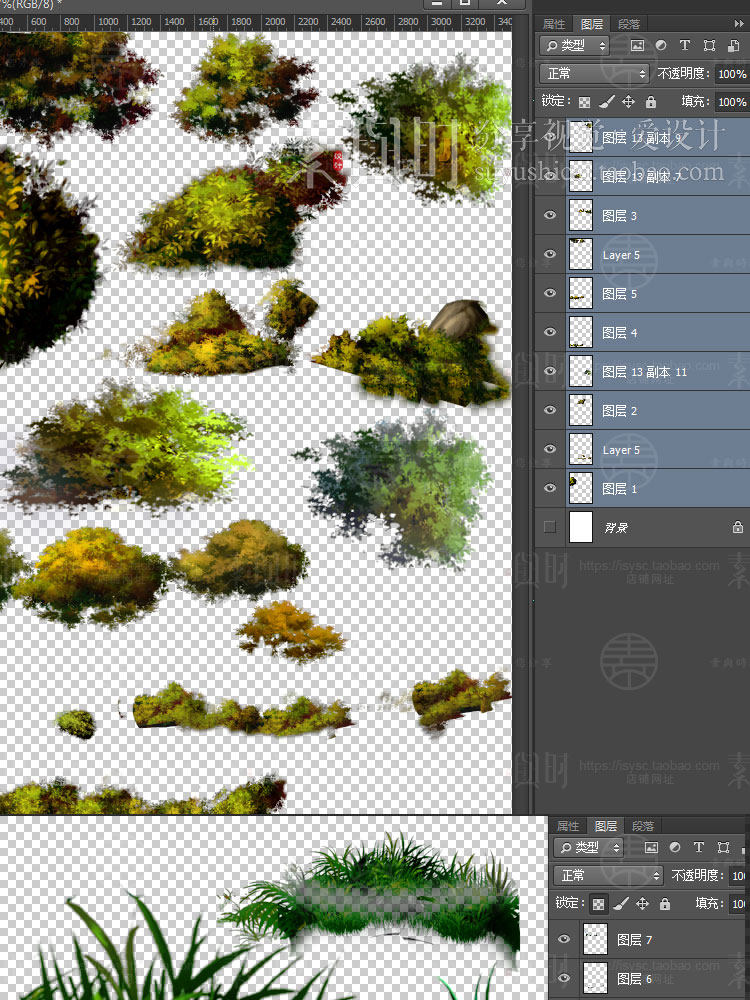Open 正常 blend mode dropdown, upper panel
Image resolution: width=750 pixels, height=1000 pixels.
(x=594, y=73)
